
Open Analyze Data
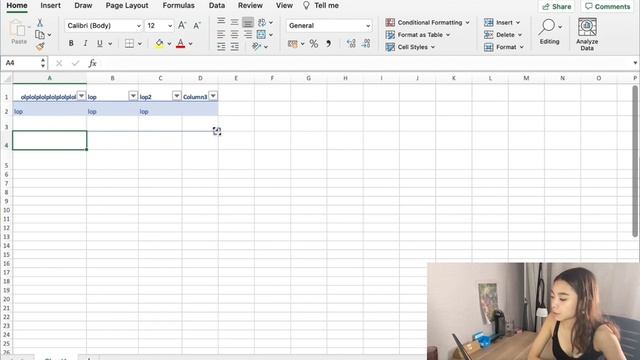click(x=587, y=34)
